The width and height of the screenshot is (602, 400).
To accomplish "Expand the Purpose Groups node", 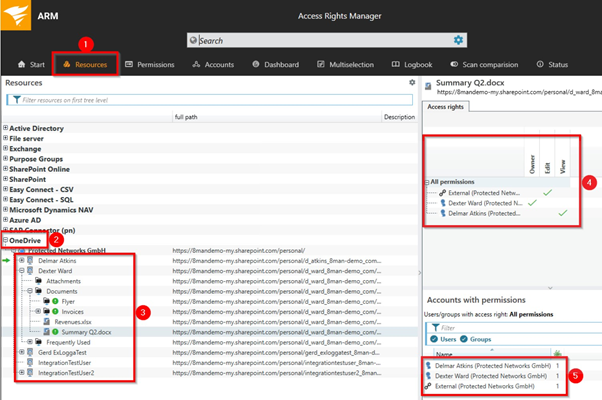I will (5, 158).
